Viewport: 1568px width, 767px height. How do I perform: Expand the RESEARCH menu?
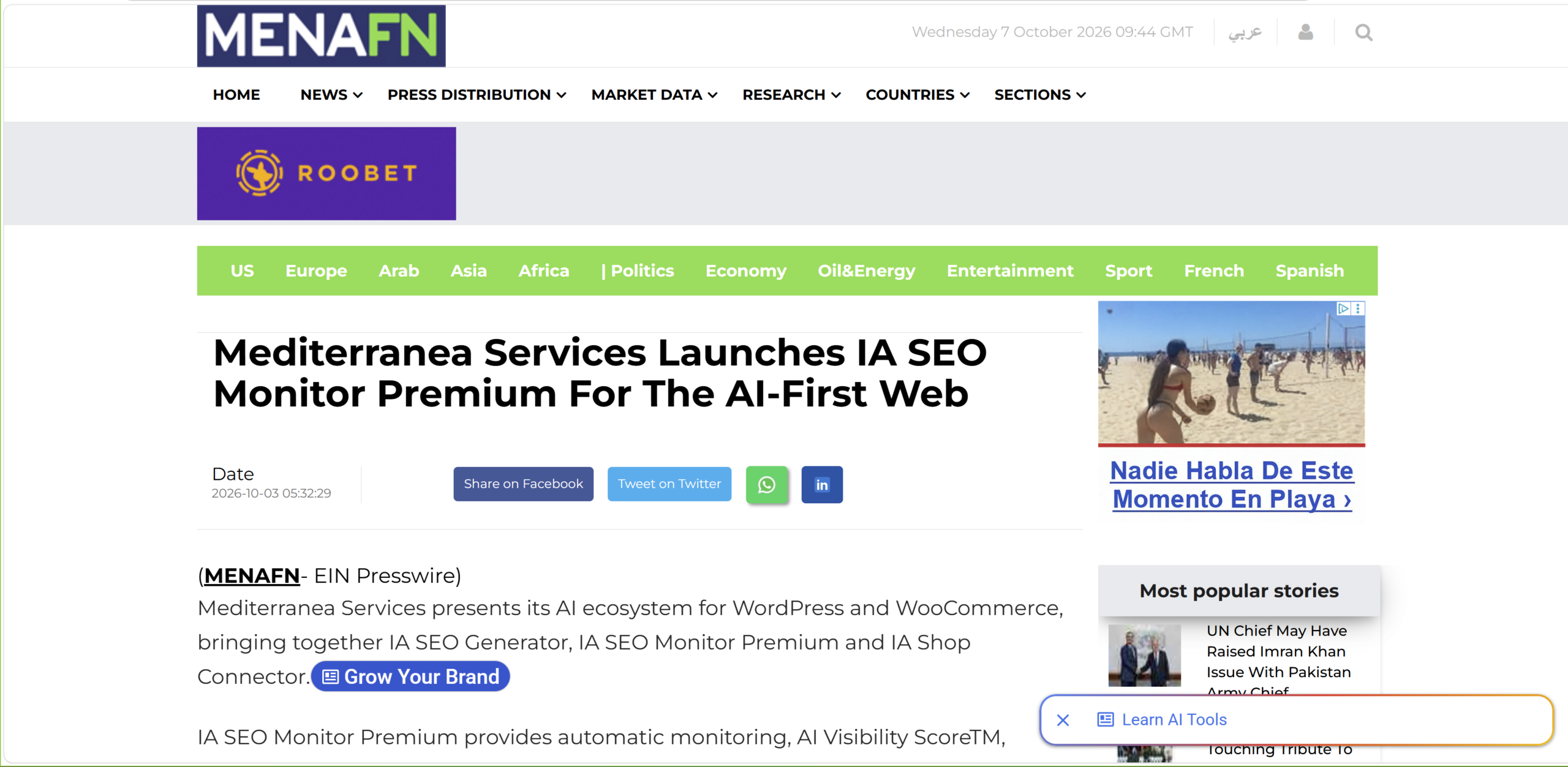click(791, 95)
